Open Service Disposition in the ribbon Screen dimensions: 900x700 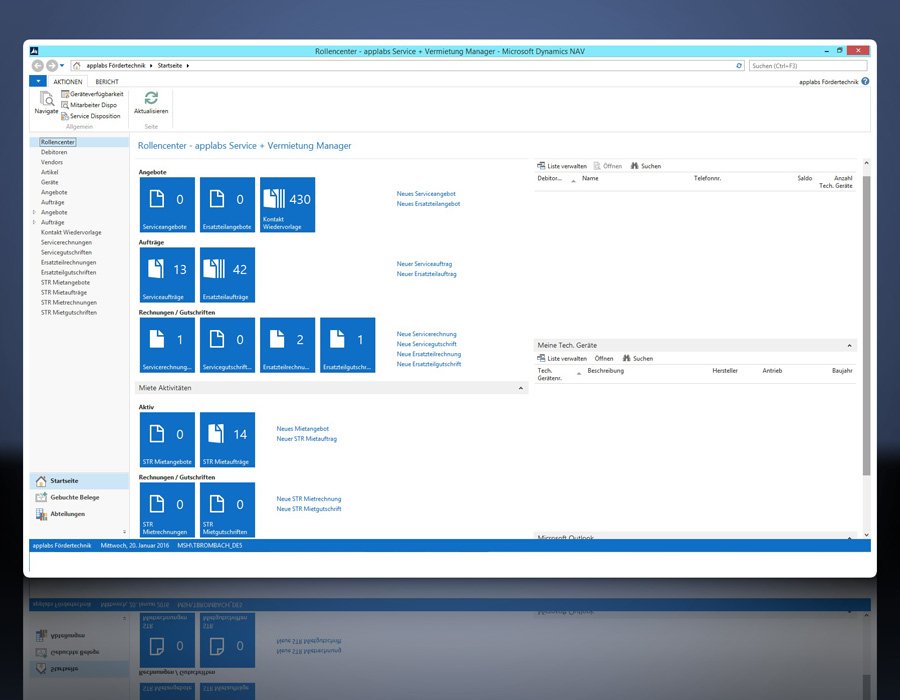[x=91, y=116]
